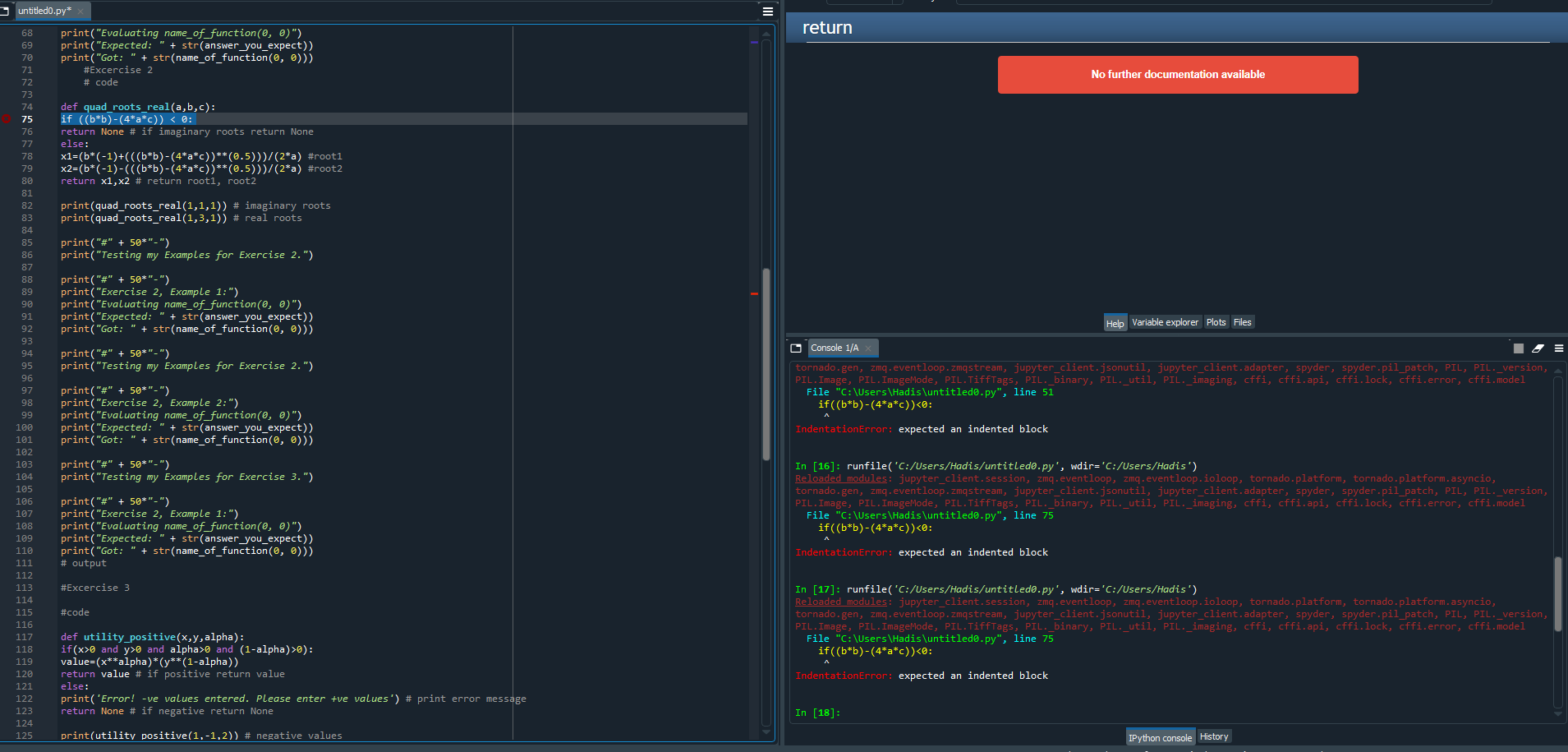Click the console browse tabs icon

[796, 348]
